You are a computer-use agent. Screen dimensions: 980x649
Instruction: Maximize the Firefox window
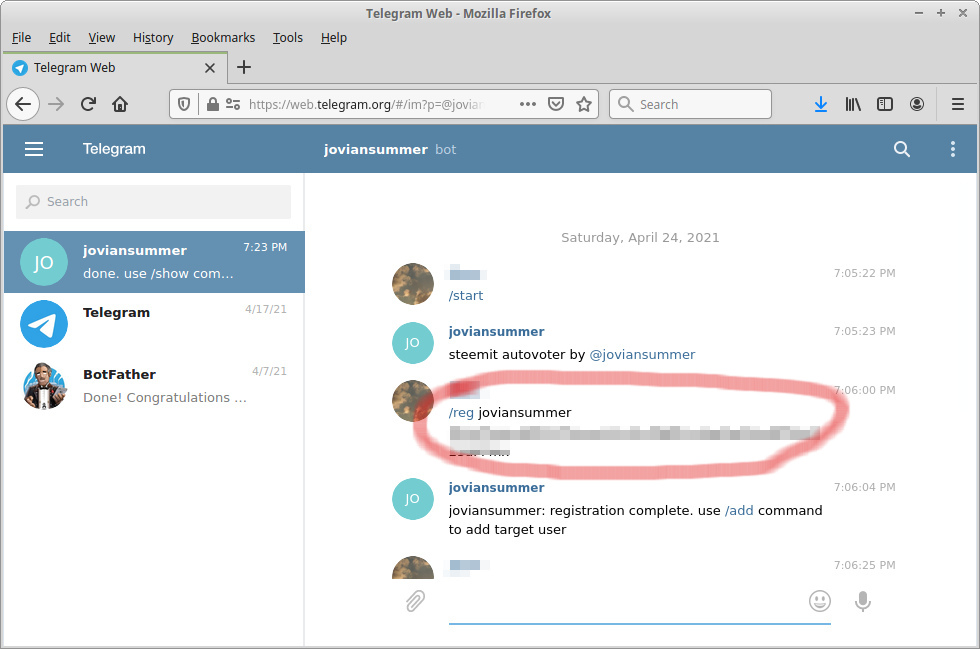941,13
